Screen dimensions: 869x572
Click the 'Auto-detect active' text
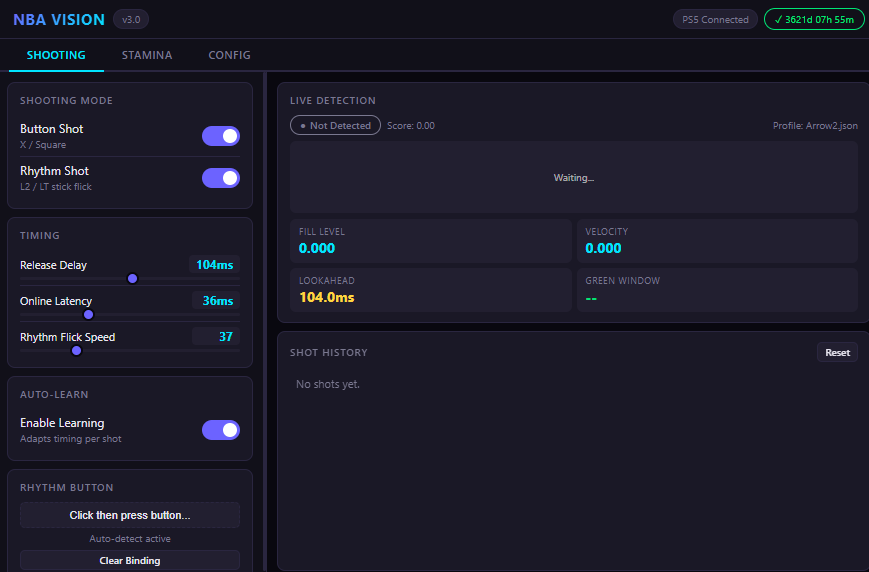(130, 539)
